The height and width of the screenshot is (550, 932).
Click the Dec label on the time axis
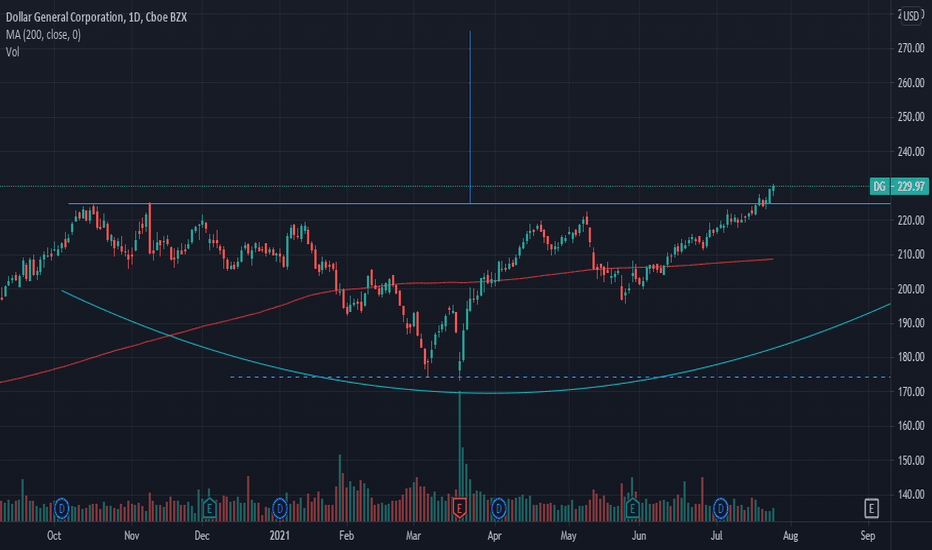[202, 536]
